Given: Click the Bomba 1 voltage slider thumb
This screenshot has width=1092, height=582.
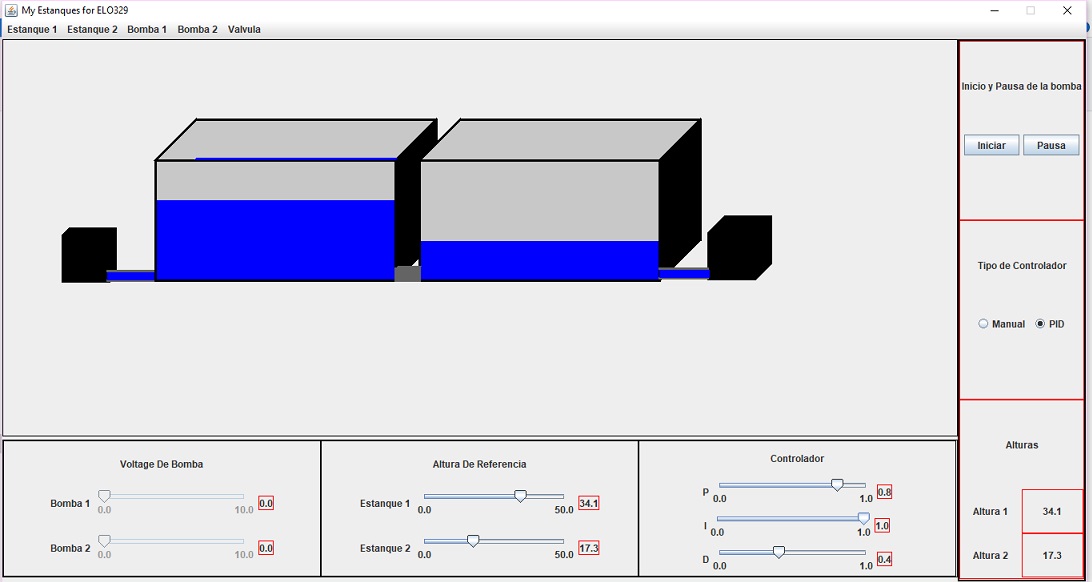Looking at the screenshot, I should (x=104, y=496).
